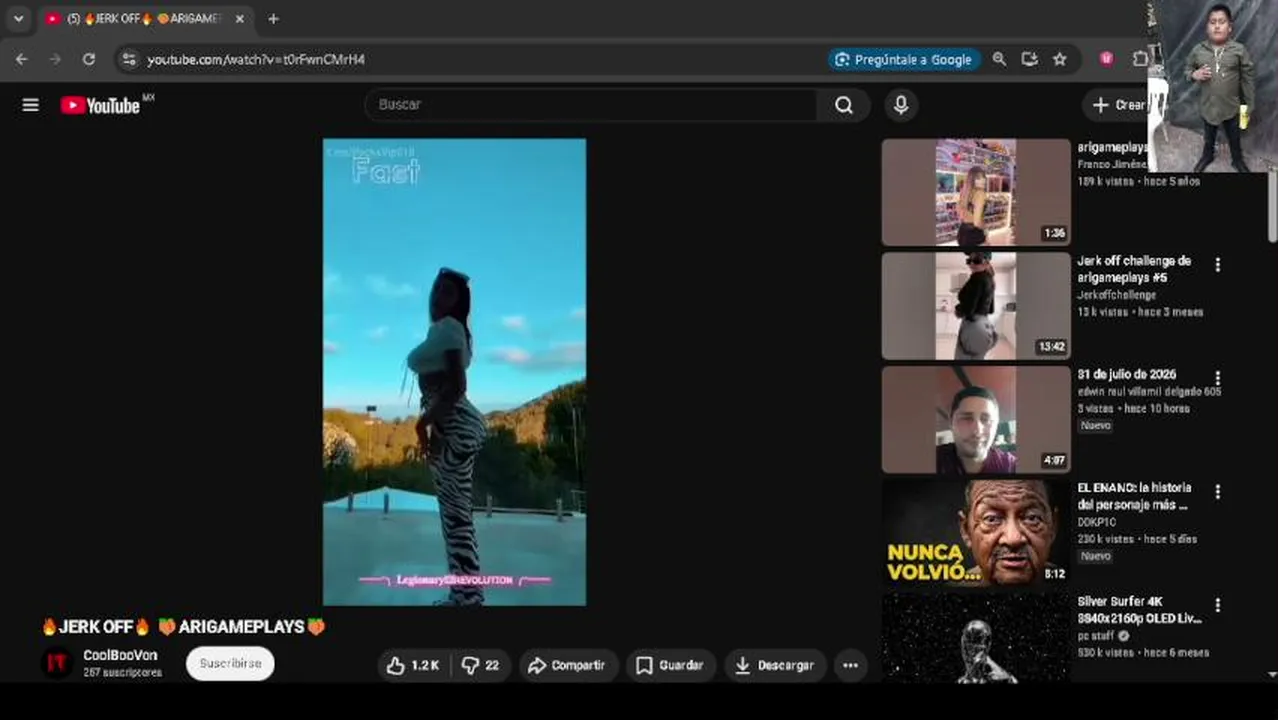This screenshot has width=1278, height=720.
Task: Dislike the video with thumbs down
Action: tap(481, 665)
